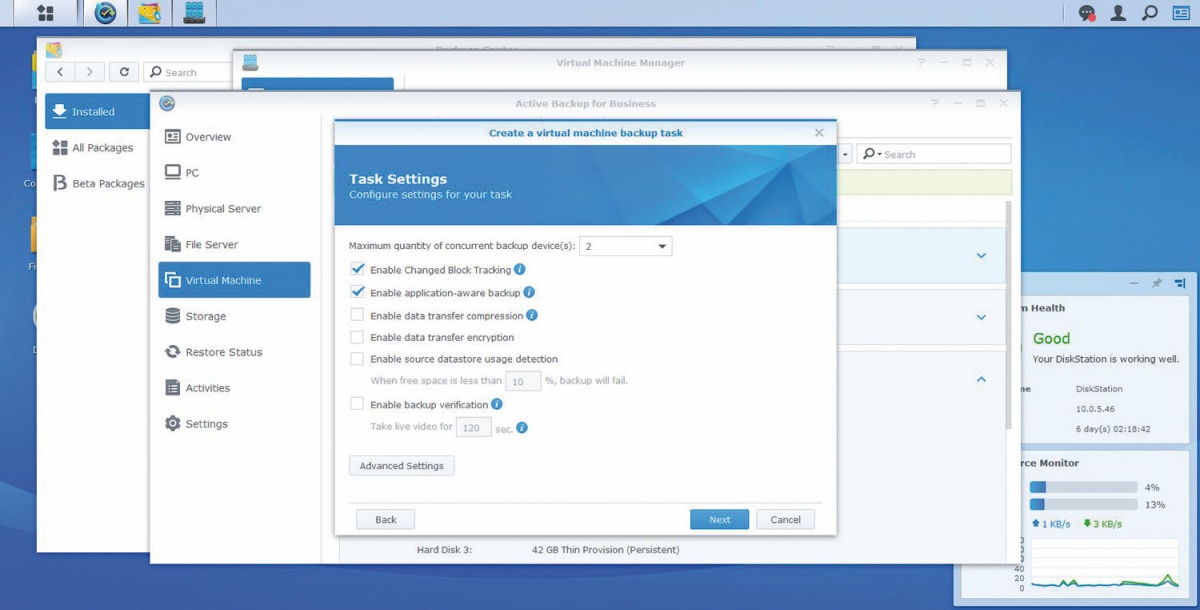Click Next to continue the wizard

coord(720,520)
